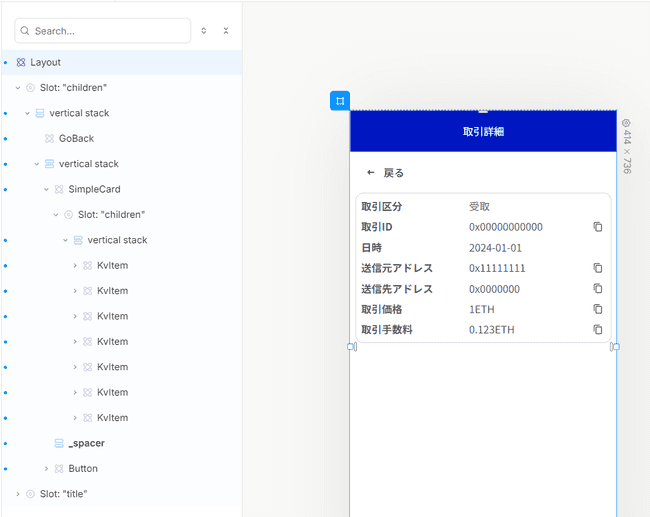Click the 日時 label

(371, 248)
